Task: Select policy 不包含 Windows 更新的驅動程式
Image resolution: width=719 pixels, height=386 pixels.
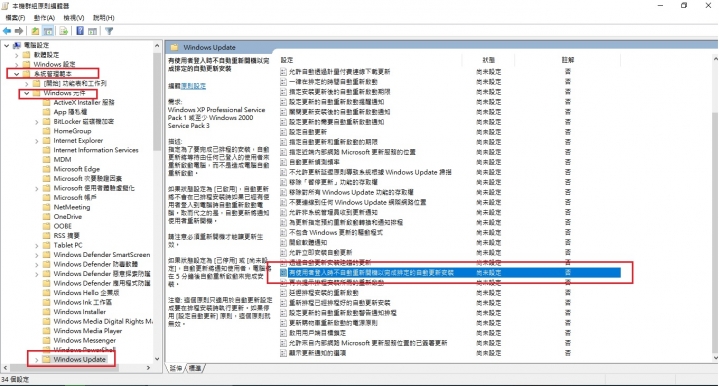Action: click(336, 233)
